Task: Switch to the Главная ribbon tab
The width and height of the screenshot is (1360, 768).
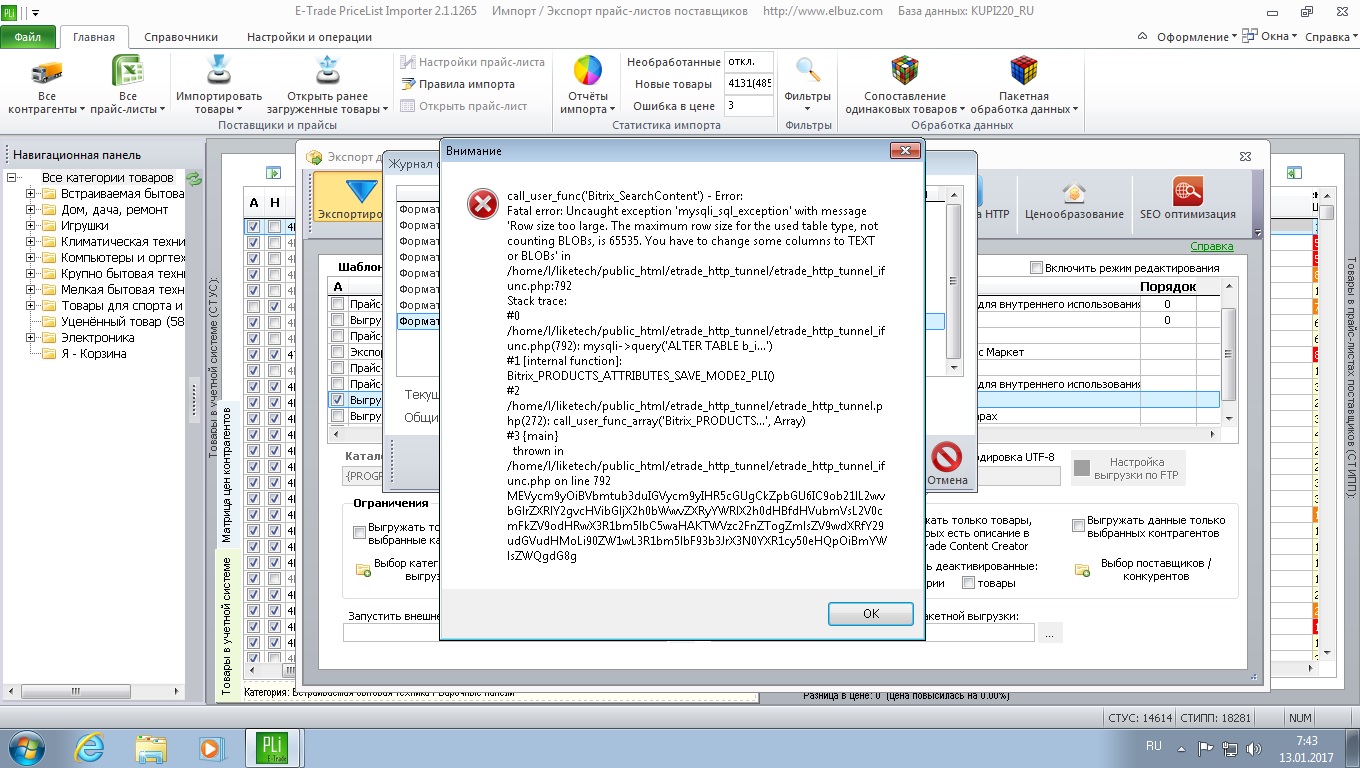Action: 94,37
